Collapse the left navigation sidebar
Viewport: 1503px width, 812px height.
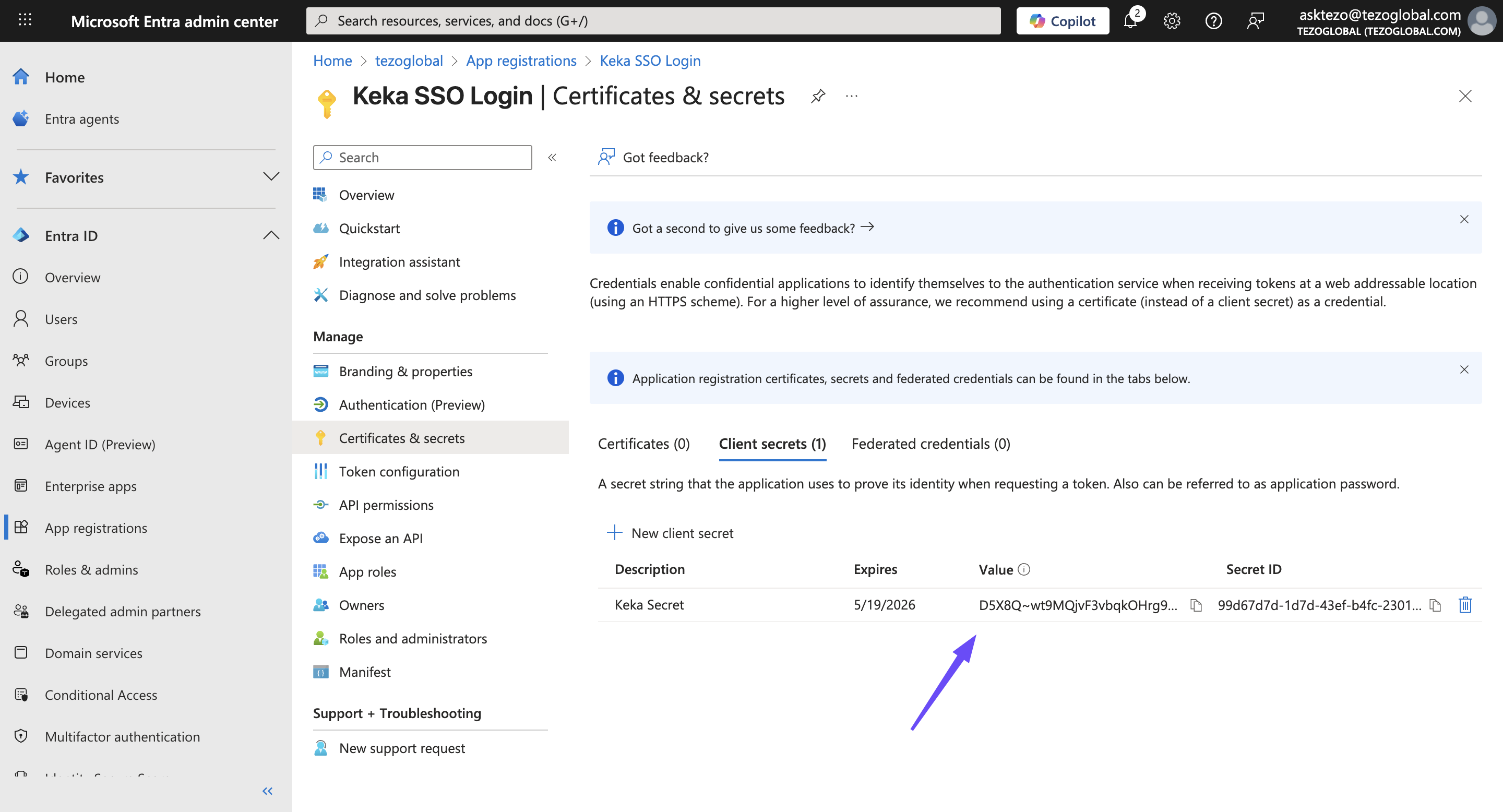pyautogui.click(x=267, y=791)
